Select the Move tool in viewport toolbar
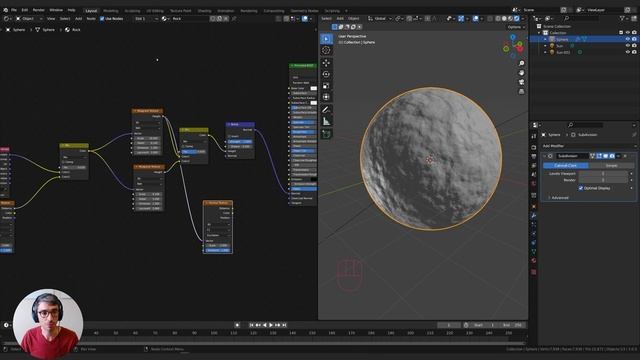Screen dimensions: 640x360 pyautogui.click(x=326, y=63)
